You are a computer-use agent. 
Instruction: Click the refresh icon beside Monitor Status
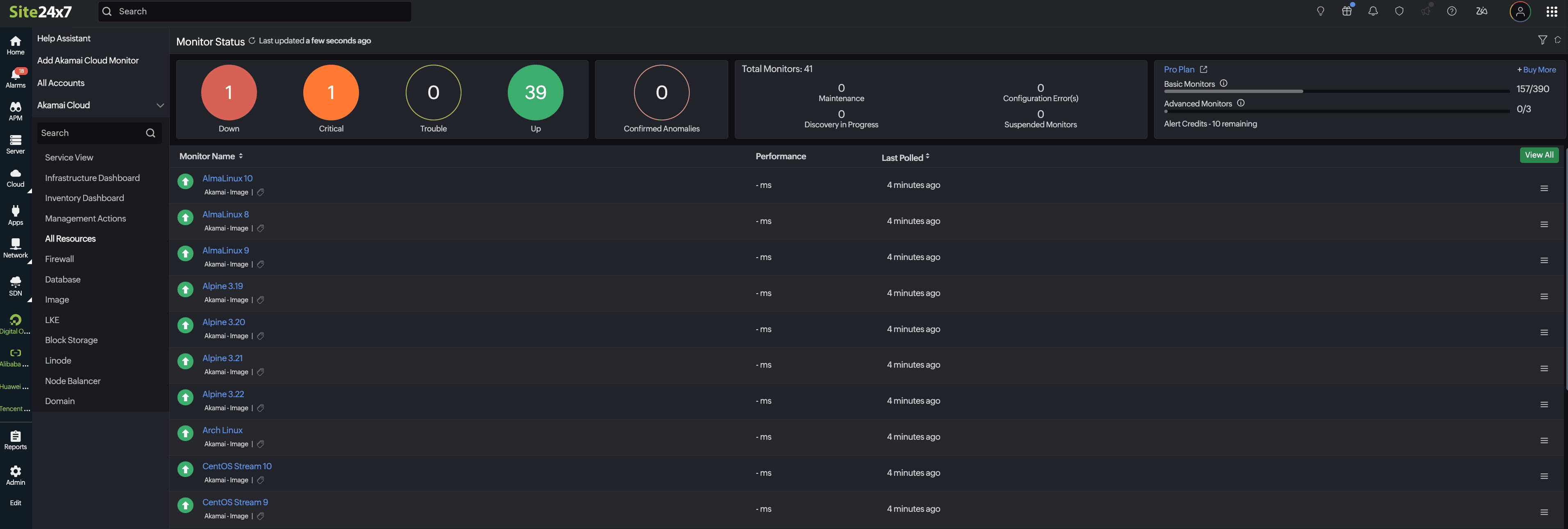click(251, 41)
